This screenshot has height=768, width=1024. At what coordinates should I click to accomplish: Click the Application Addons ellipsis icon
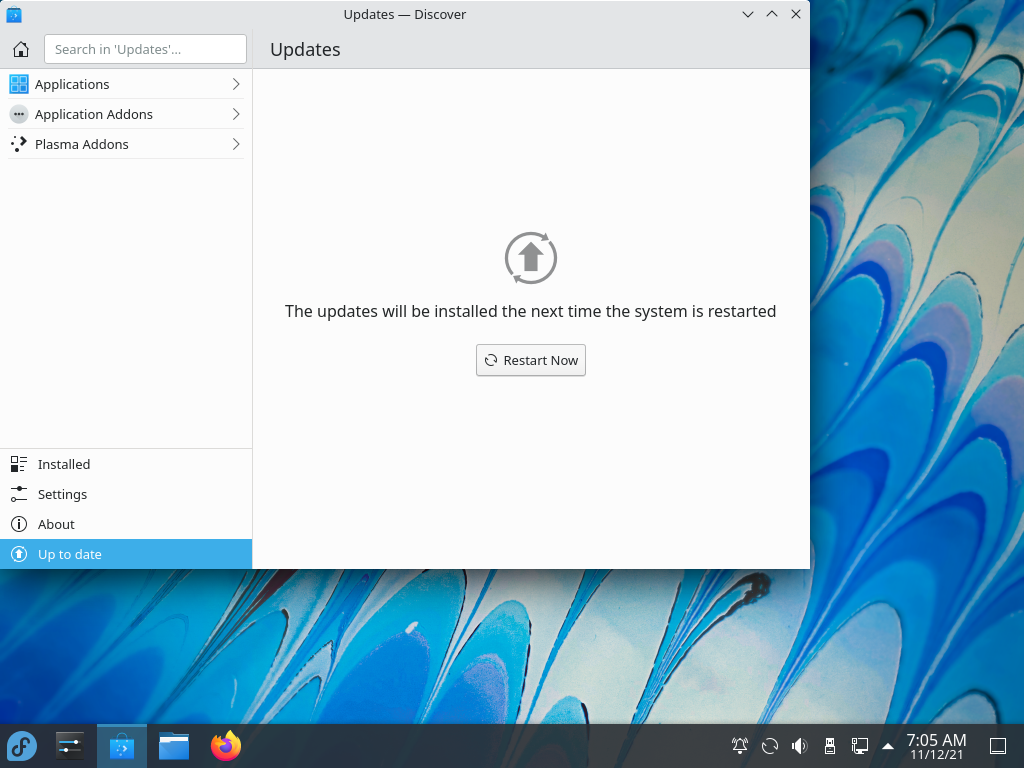point(19,114)
